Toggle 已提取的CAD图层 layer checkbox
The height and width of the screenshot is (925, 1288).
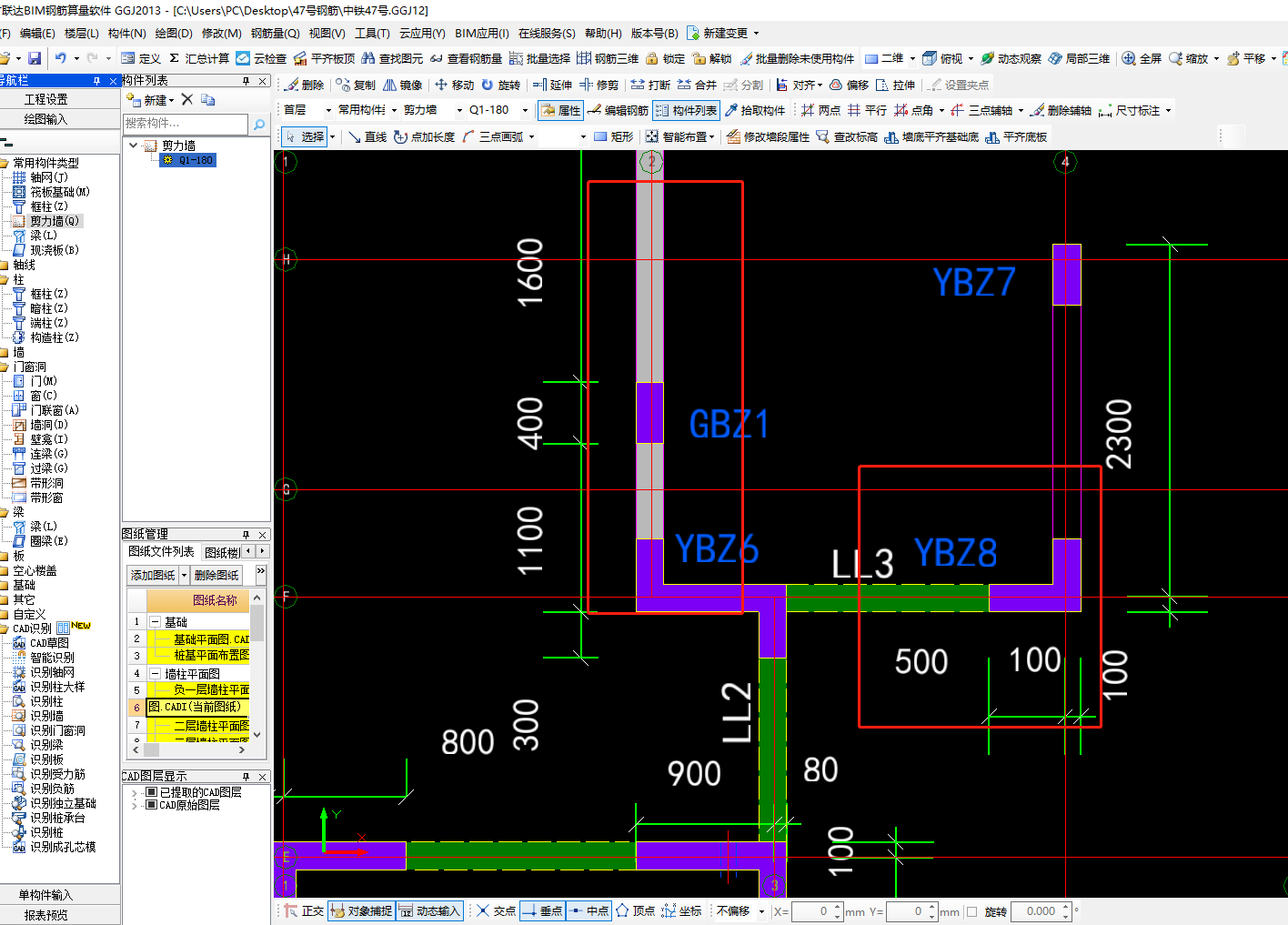click(x=151, y=792)
